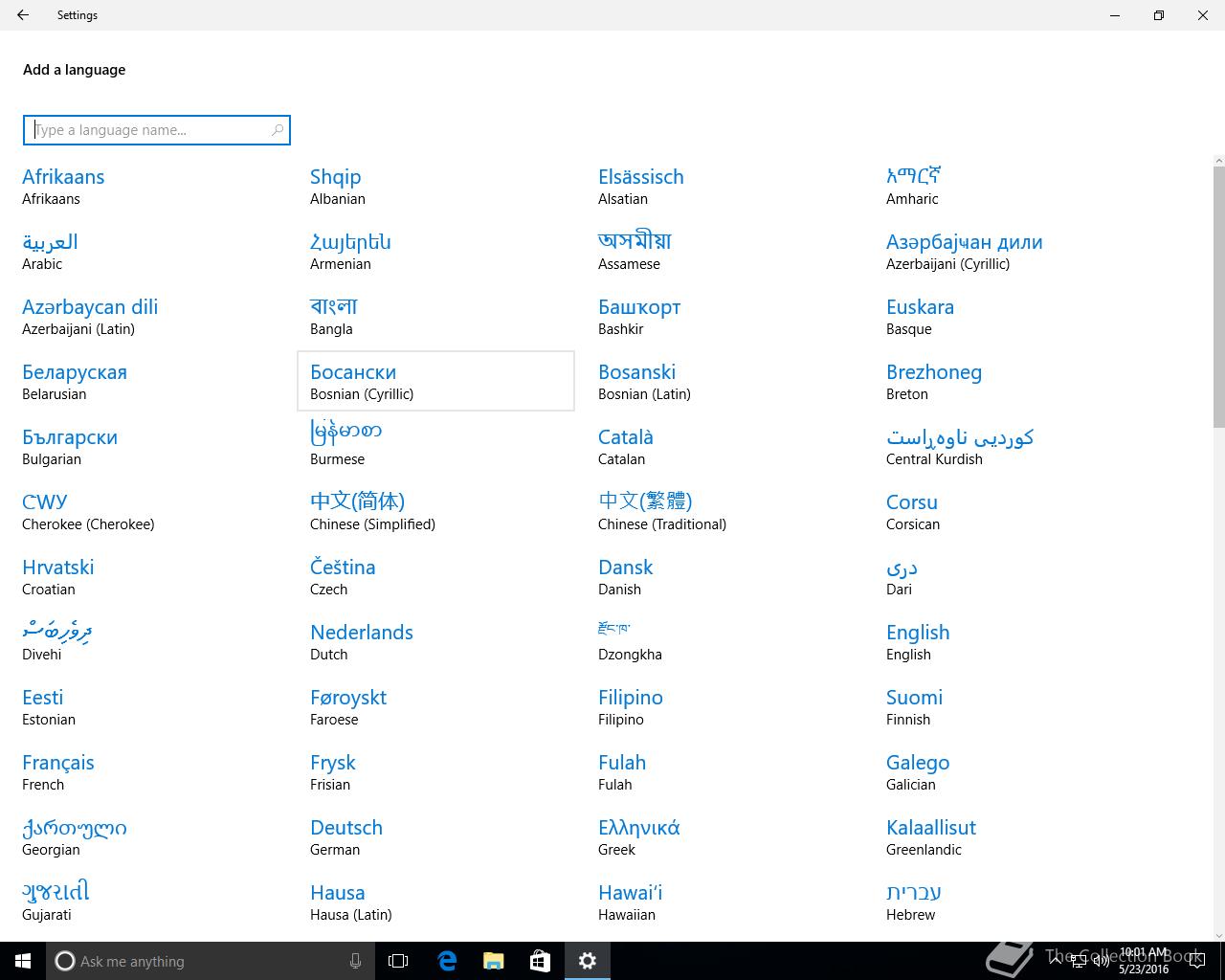
Task: Choose Frysk (Frisian)
Action: 435,771
